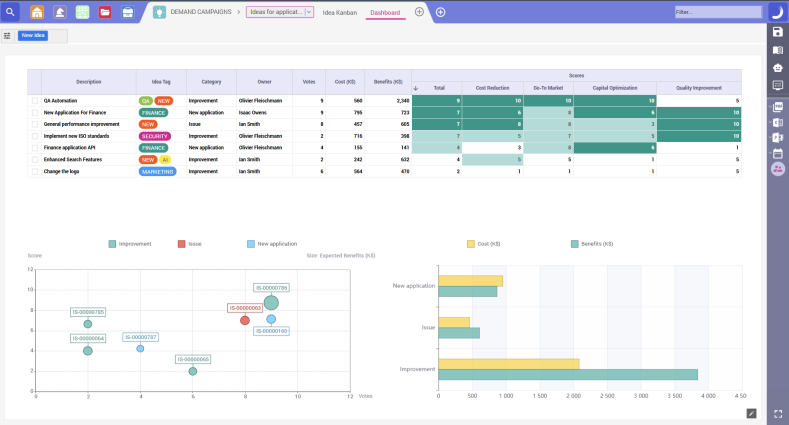
Task: Click the Total column sort arrow
Action: coord(415,88)
